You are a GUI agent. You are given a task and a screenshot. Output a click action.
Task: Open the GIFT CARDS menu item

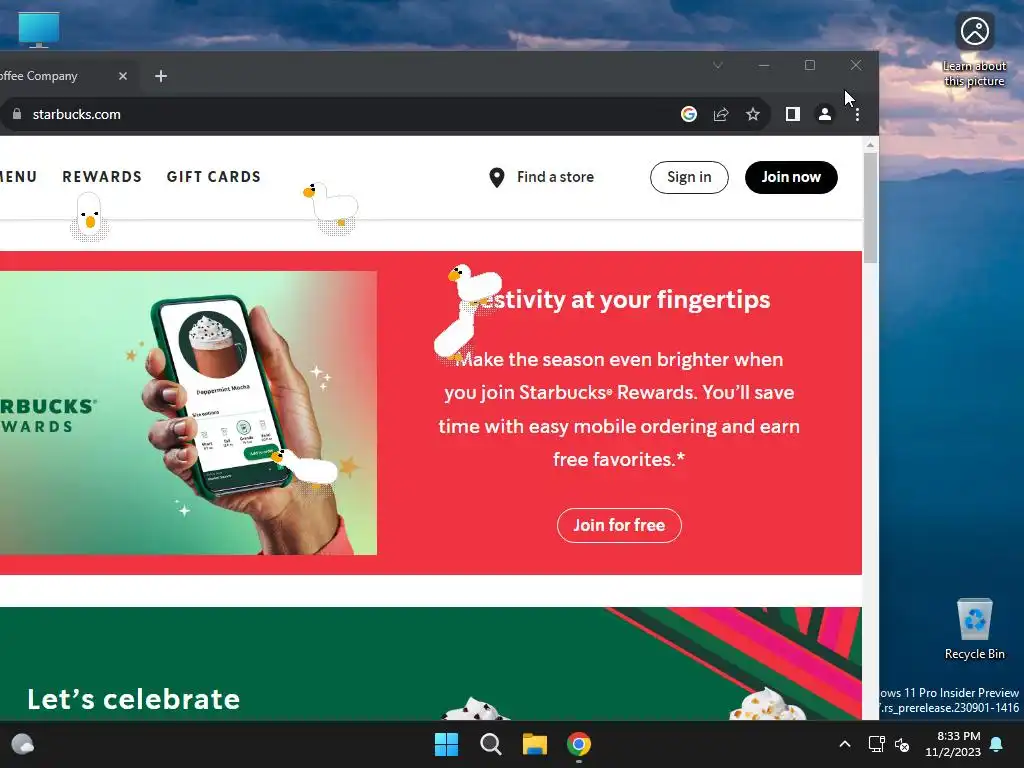[x=214, y=177]
